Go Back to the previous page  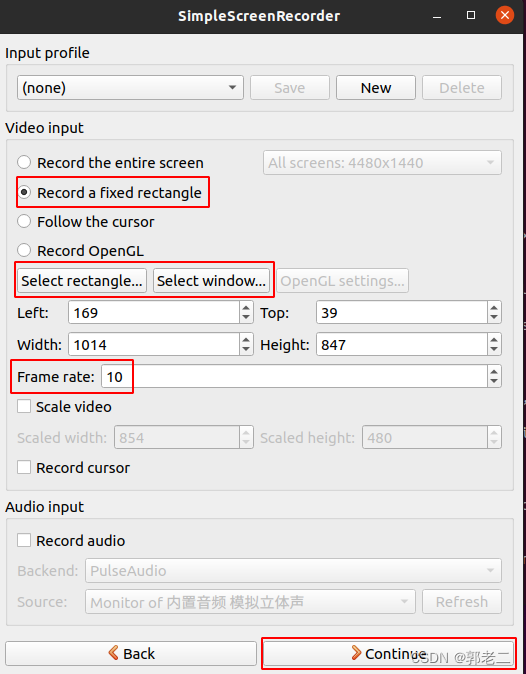tap(131, 654)
